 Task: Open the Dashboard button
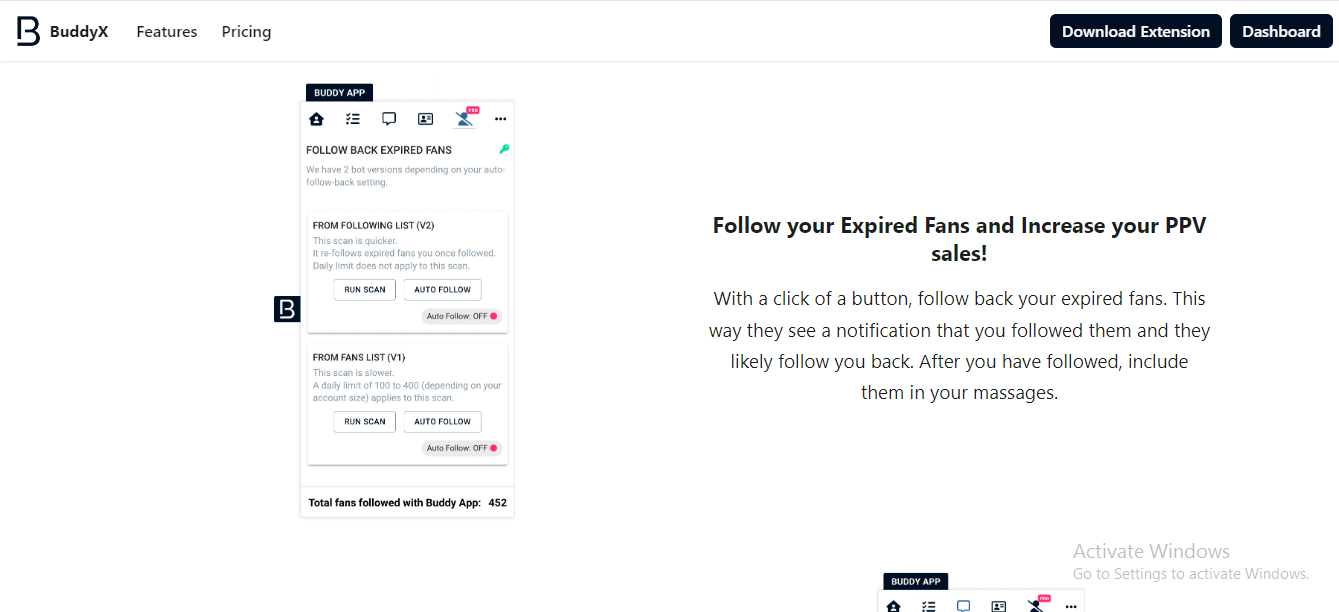[x=1281, y=31]
